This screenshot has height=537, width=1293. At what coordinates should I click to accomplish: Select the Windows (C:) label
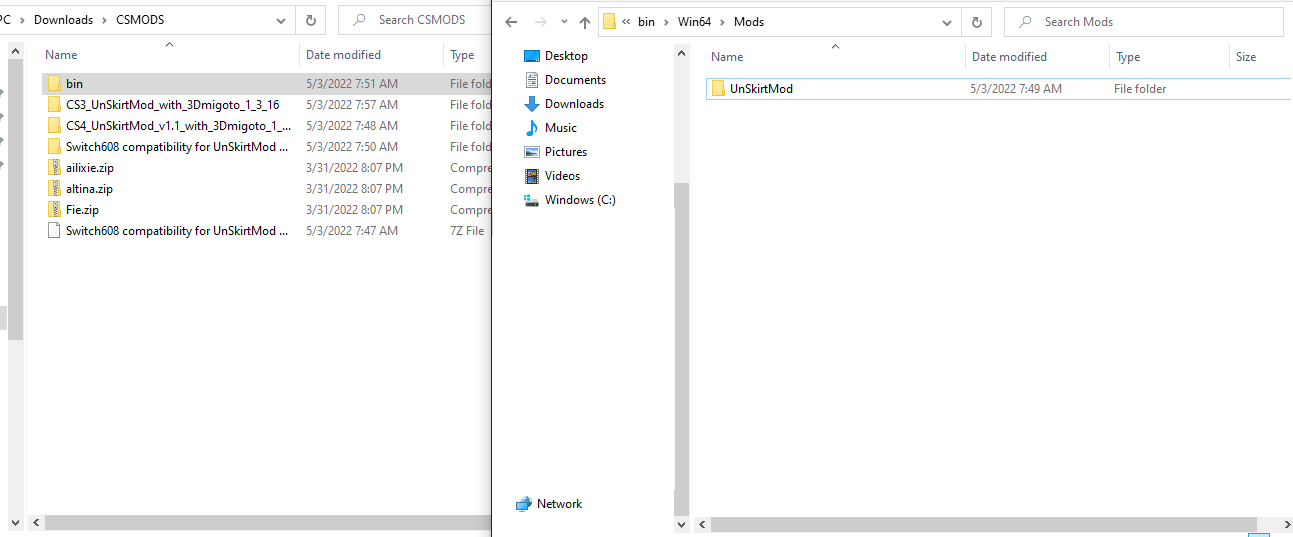580,200
